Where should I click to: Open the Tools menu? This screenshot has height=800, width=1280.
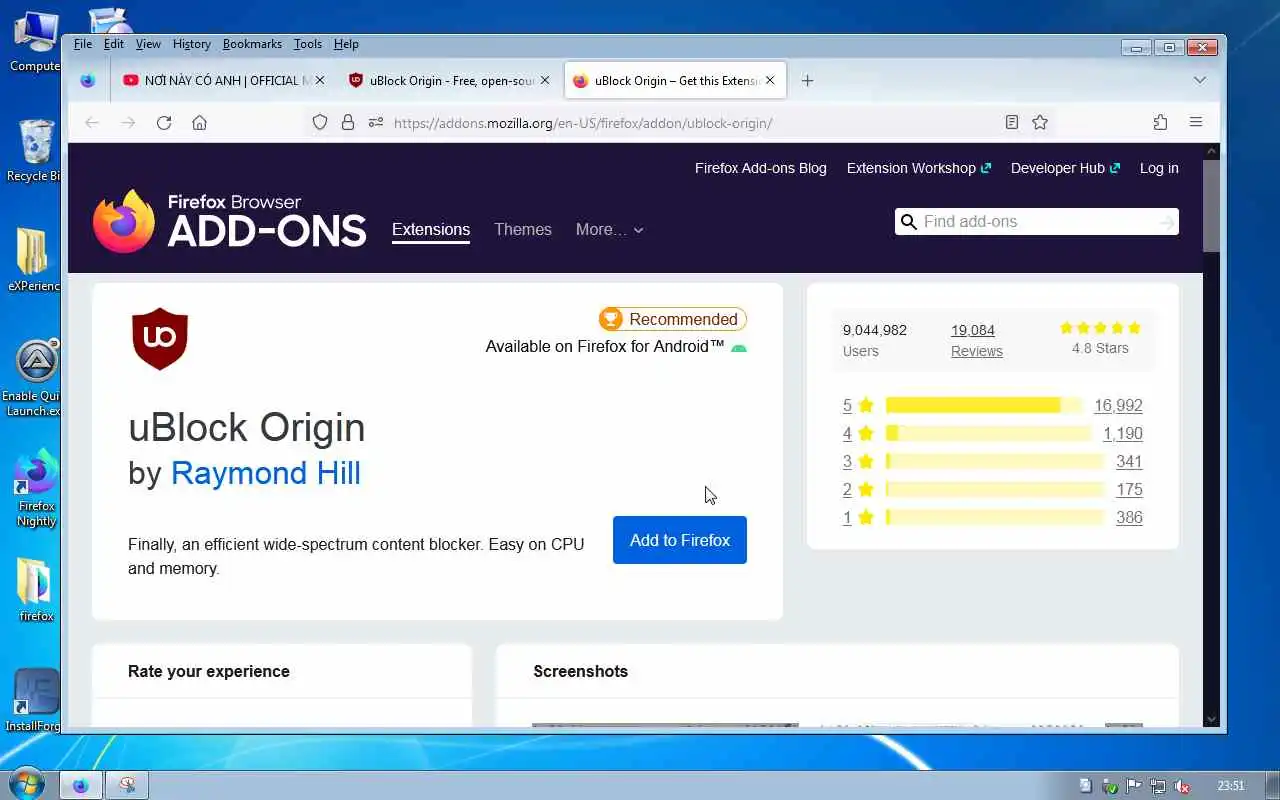click(x=308, y=44)
